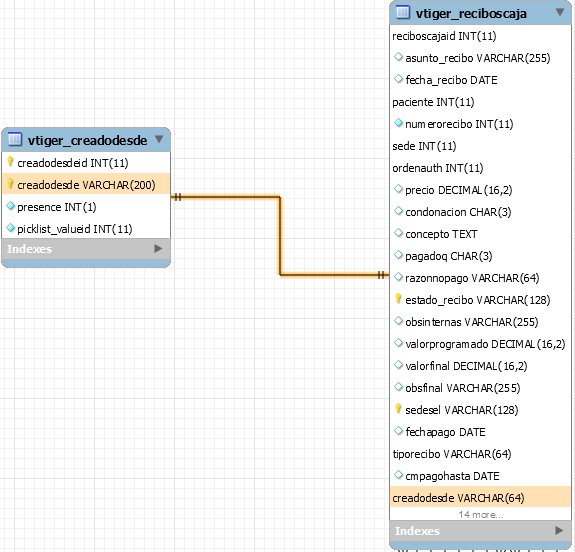Click the key icon beside creadodesdeid
The height and width of the screenshot is (552, 575).
tap(10, 162)
